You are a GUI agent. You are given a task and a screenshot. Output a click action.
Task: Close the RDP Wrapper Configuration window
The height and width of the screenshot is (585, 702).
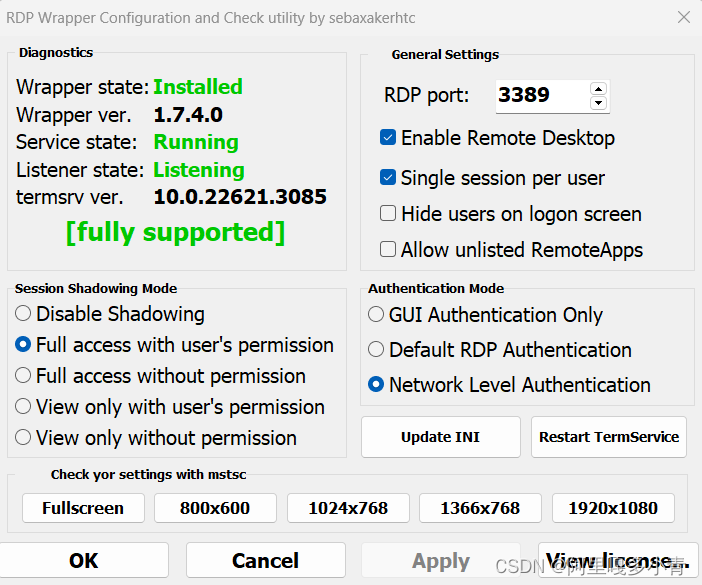[684, 17]
